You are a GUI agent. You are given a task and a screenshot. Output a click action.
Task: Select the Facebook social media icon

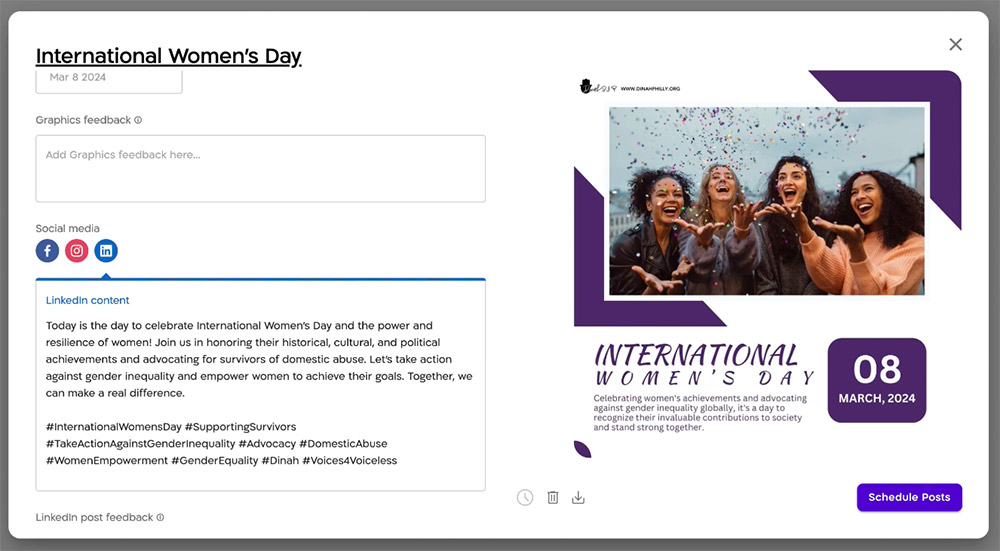47,251
